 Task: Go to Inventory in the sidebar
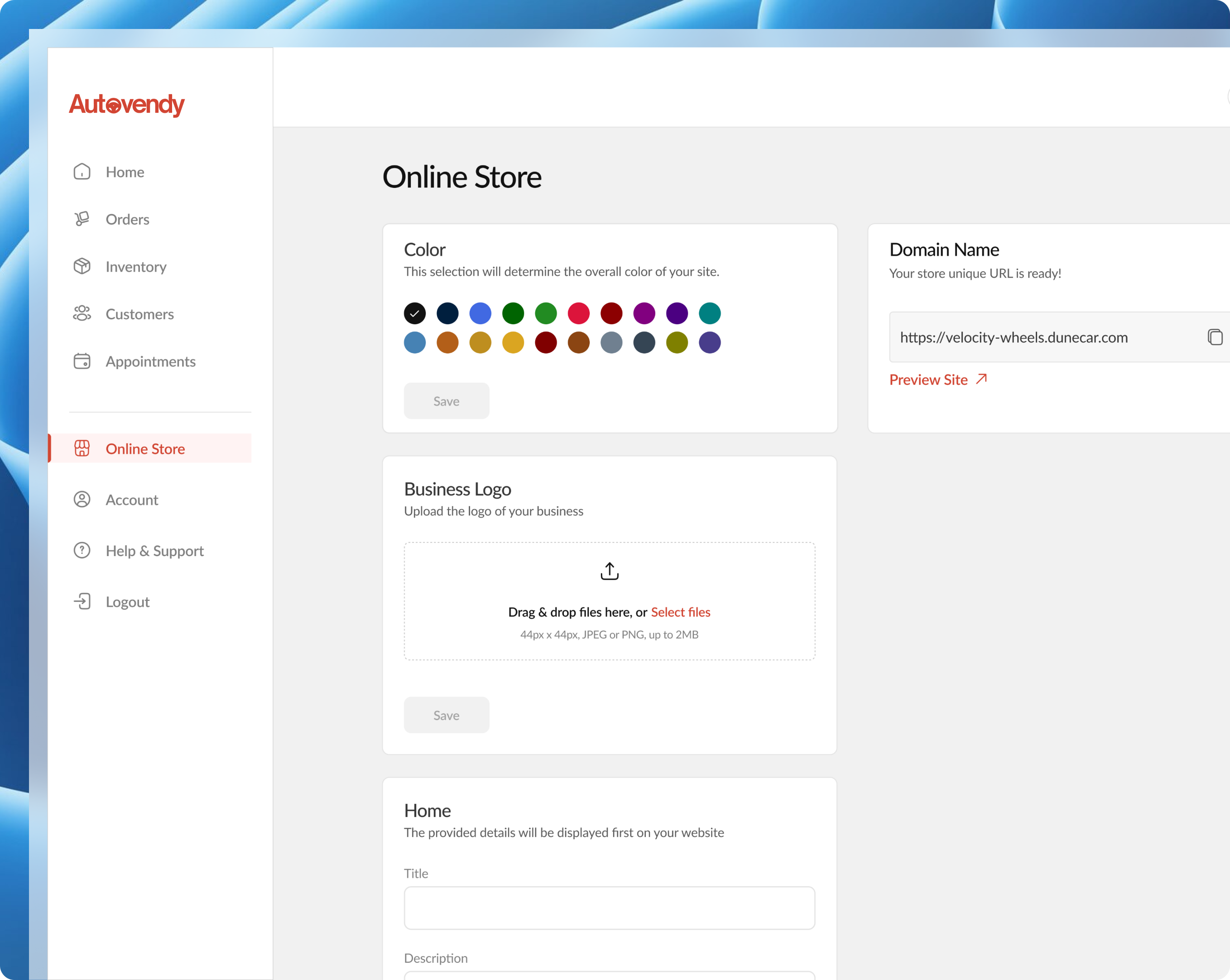pyautogui.click(x=136, y=266)
